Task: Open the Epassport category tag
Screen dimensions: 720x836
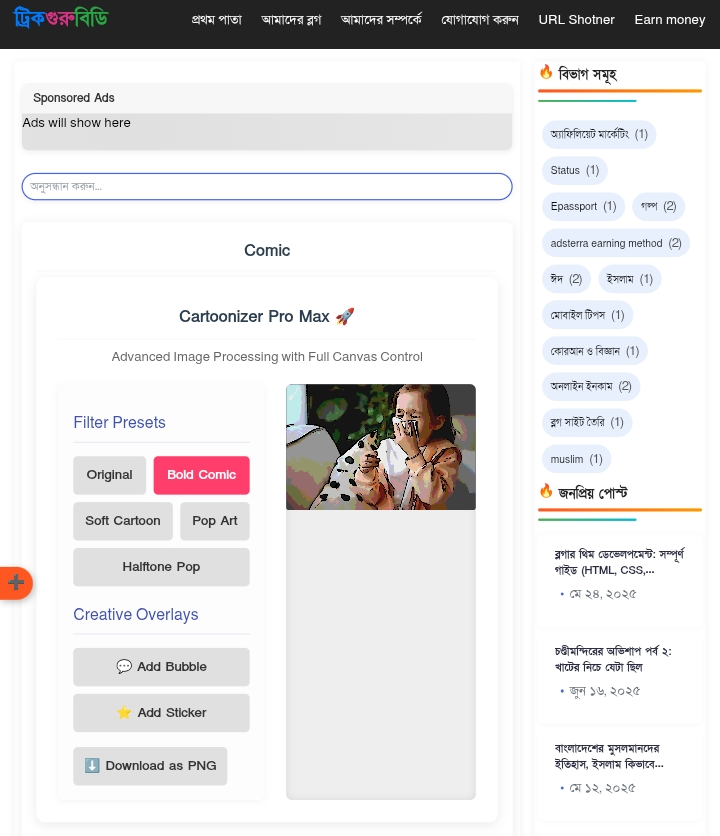Action: 583,207
